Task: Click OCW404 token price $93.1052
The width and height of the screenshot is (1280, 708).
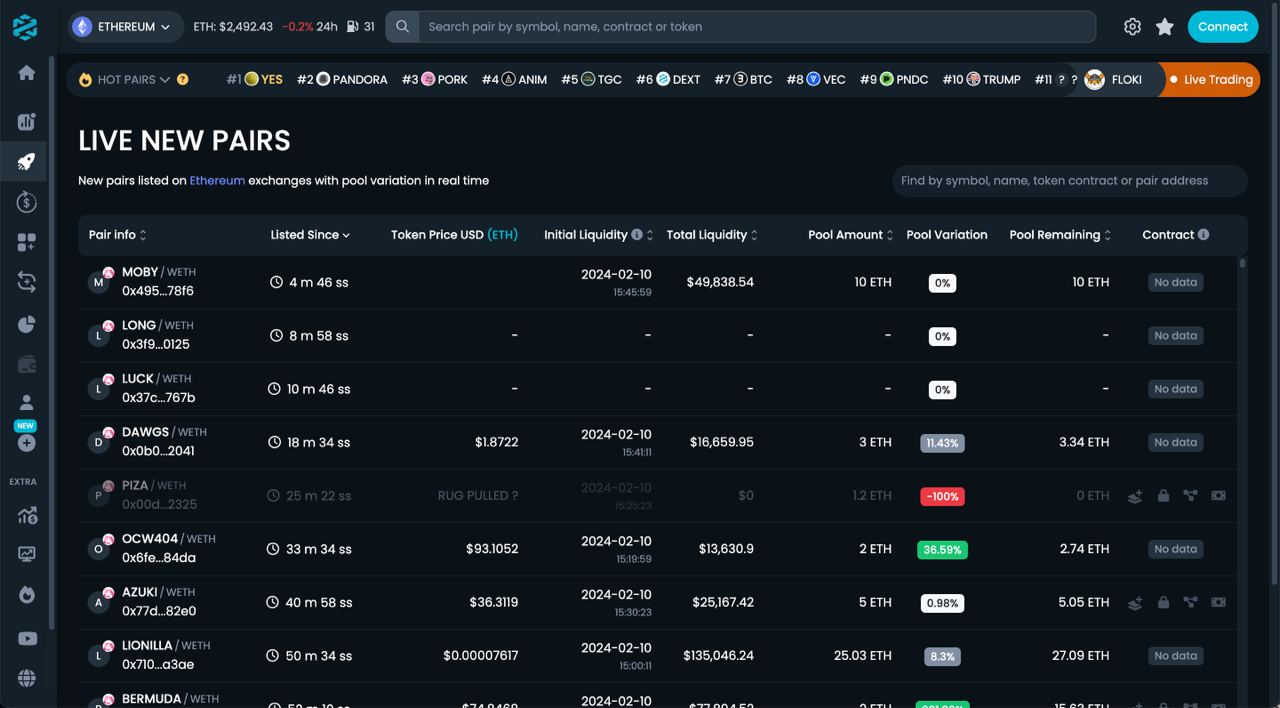Action: pos(492,549)
